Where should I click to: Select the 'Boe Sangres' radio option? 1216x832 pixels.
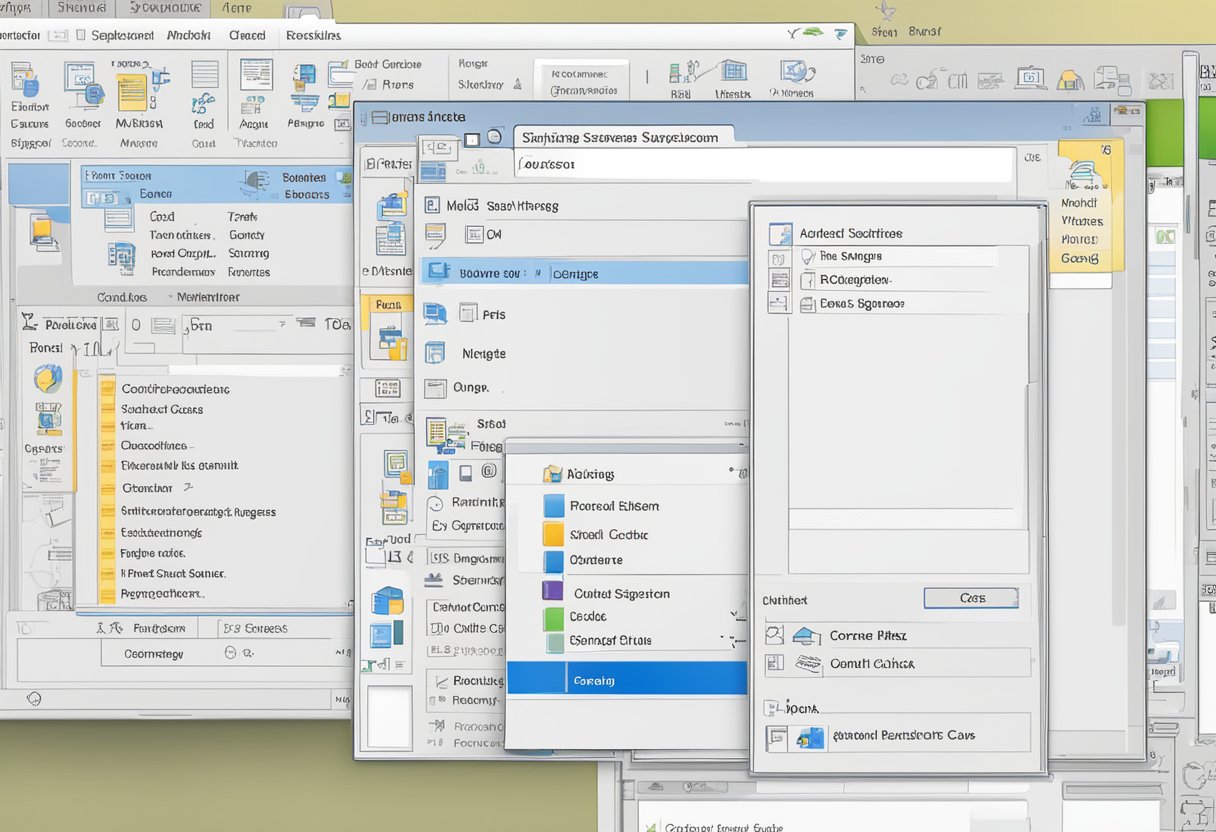[x=809, y=256]
